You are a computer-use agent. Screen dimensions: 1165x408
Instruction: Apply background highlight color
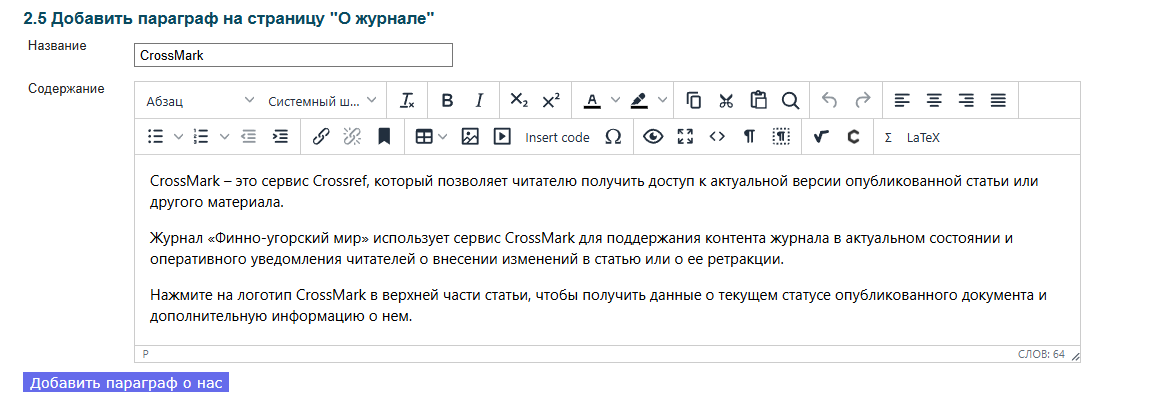point(639,100)
